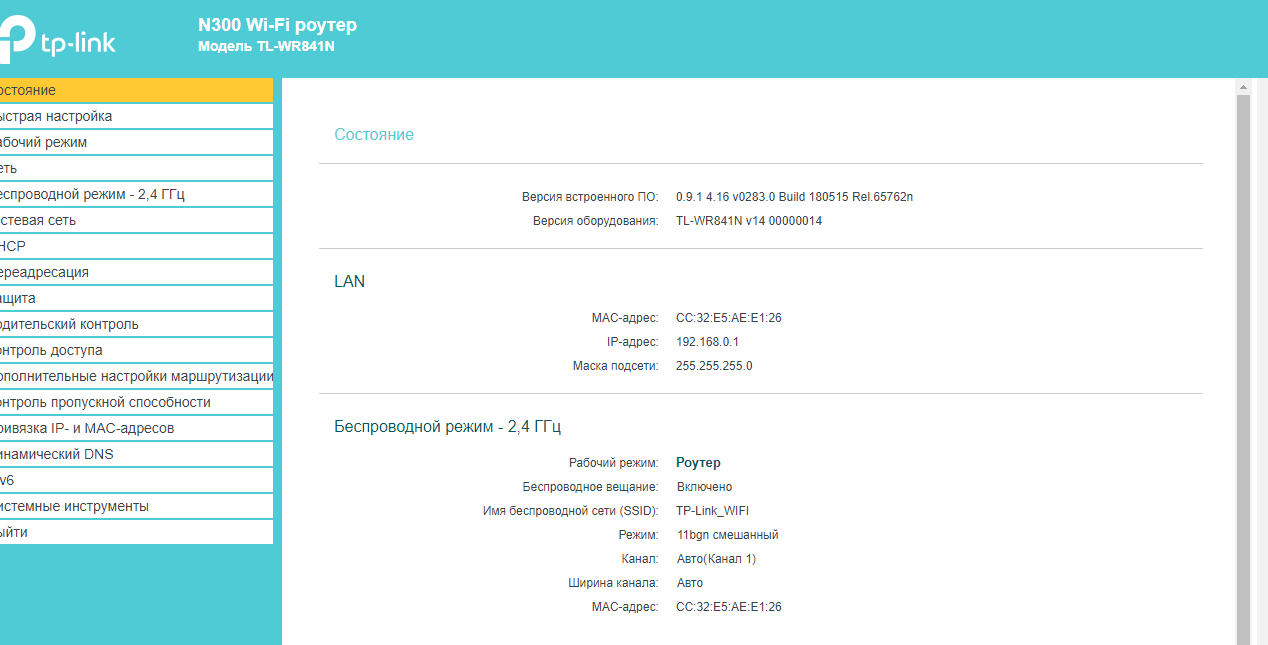Select the IPv6 menu item

(x=136, y=480)
